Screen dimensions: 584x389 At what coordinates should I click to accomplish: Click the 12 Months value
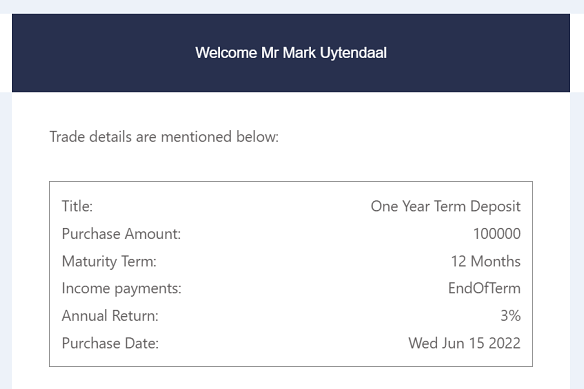tap(486, 261)
